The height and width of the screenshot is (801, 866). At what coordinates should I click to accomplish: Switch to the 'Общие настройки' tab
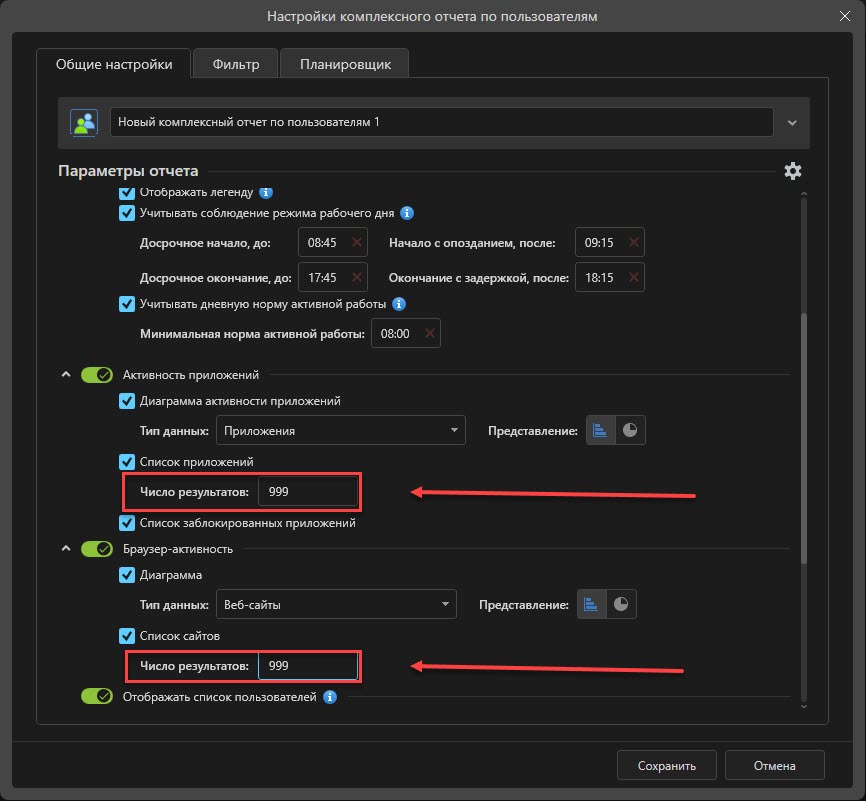coord(114,64)
